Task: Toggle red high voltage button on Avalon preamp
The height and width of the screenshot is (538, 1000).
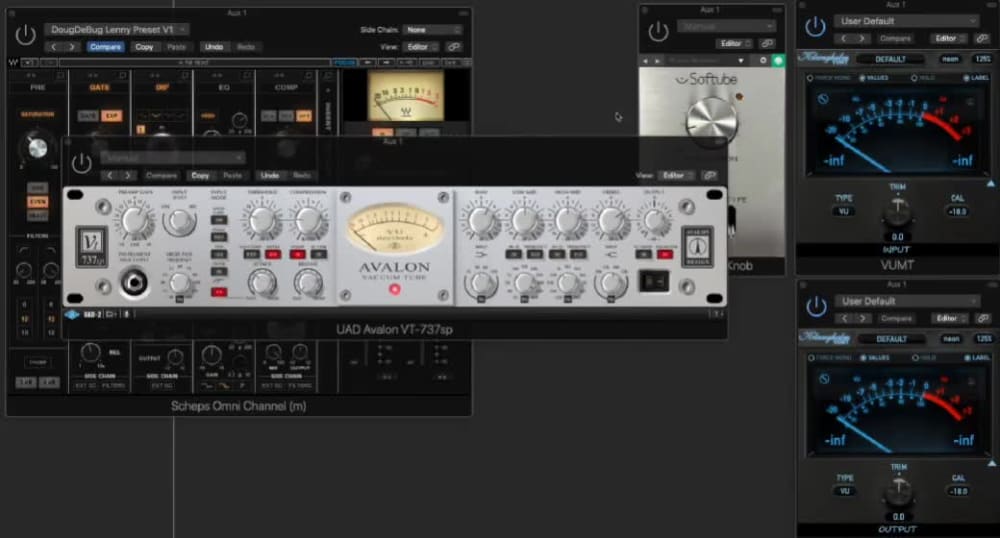Action: [219, 292]
